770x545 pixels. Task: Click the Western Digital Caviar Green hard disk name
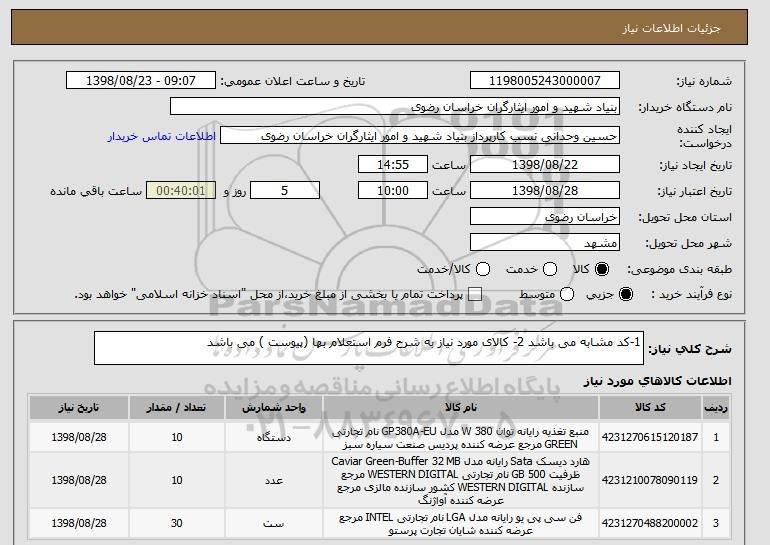461,481
